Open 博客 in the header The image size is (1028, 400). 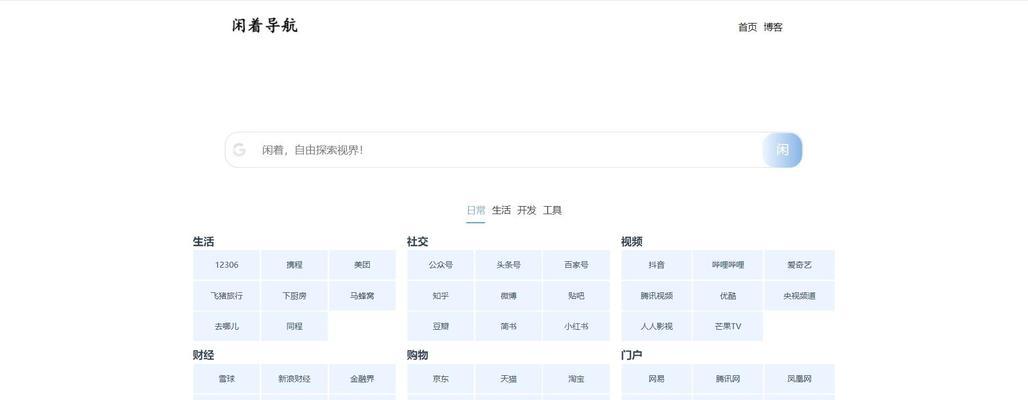coord(773,27)
